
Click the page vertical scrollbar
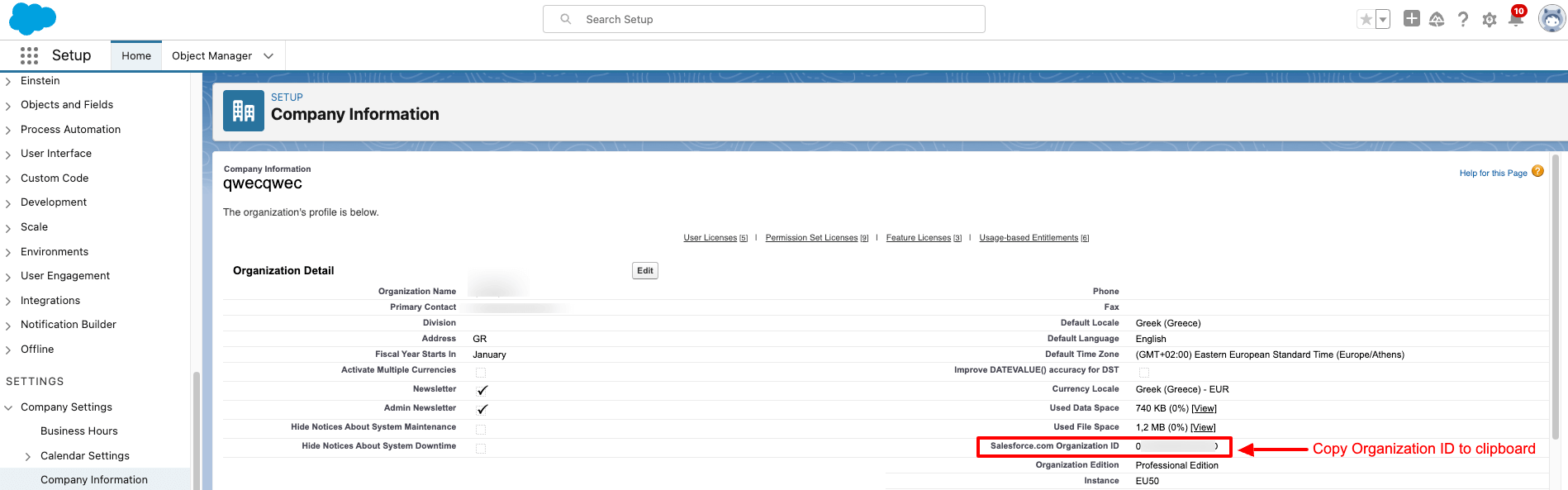1556,297
